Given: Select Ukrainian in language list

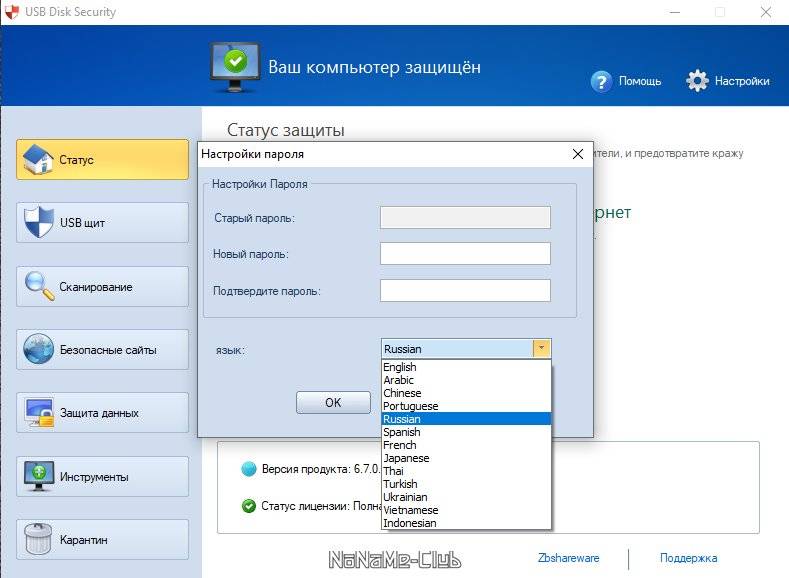Looking at the screenshot, I should click(466, 497).
